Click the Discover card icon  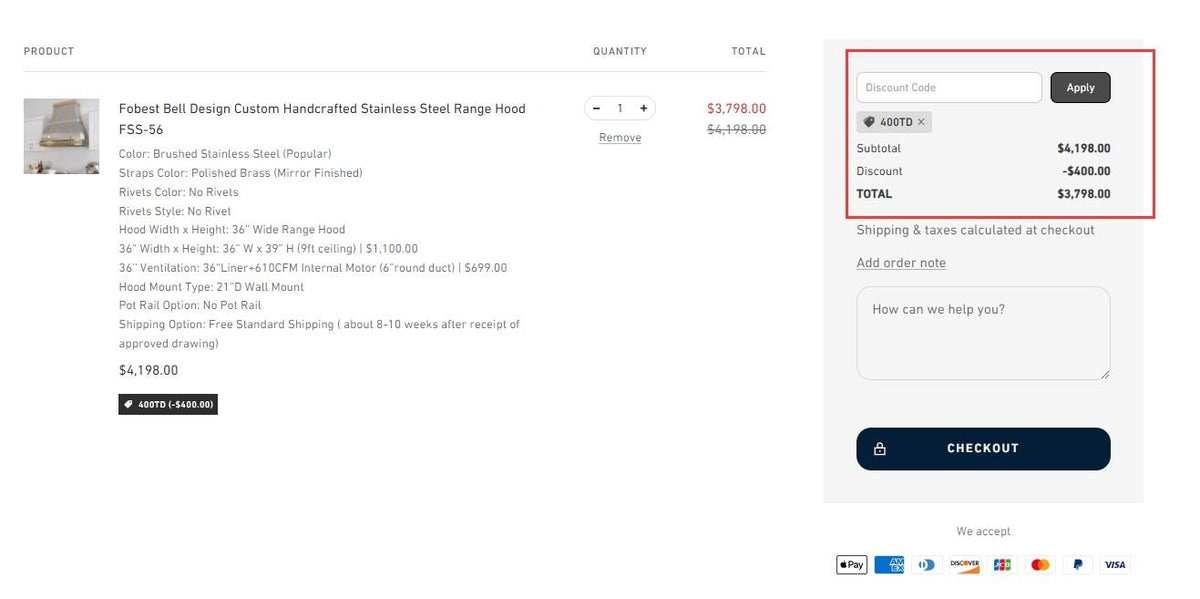(x=965, y=565)
